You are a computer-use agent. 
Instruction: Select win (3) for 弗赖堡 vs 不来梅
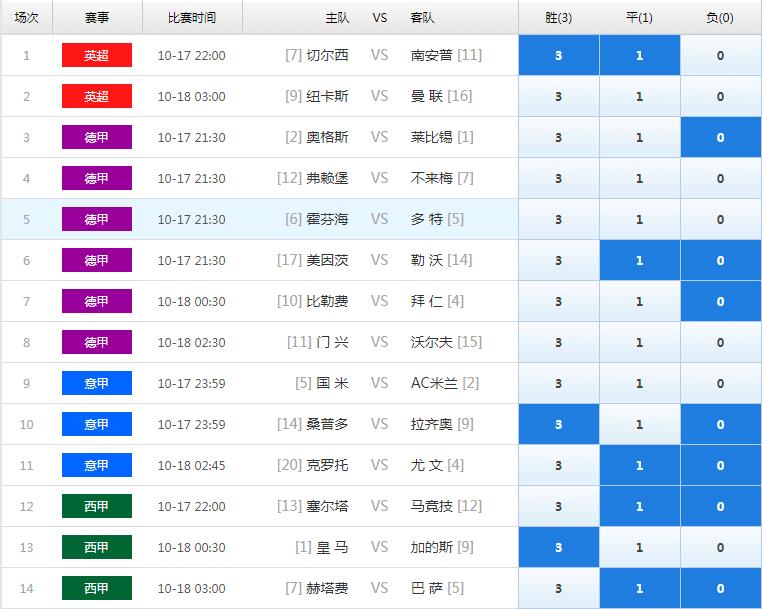pyautogui.click(x=558, y=178)
